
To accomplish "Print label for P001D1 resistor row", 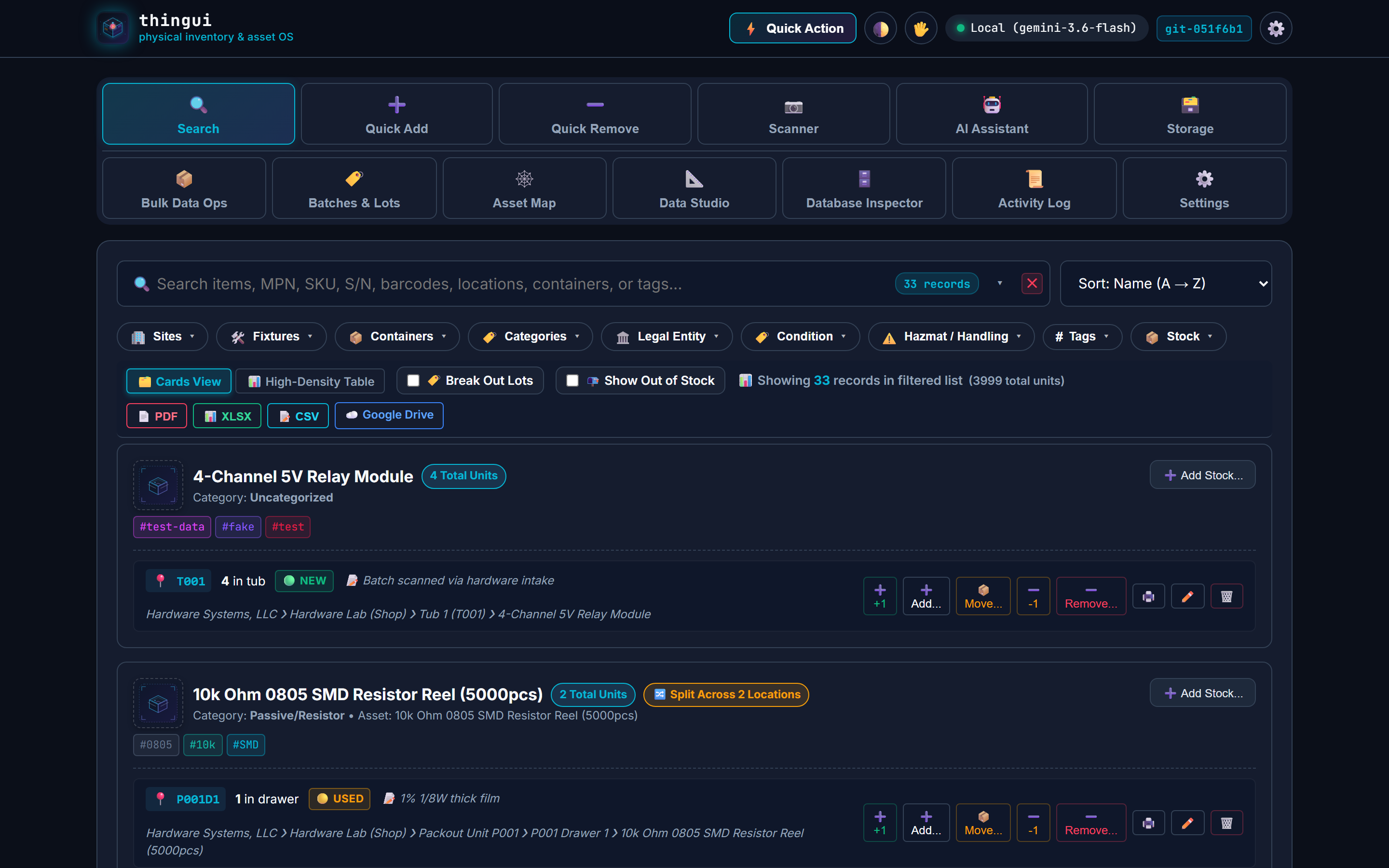I will 1148,823.
